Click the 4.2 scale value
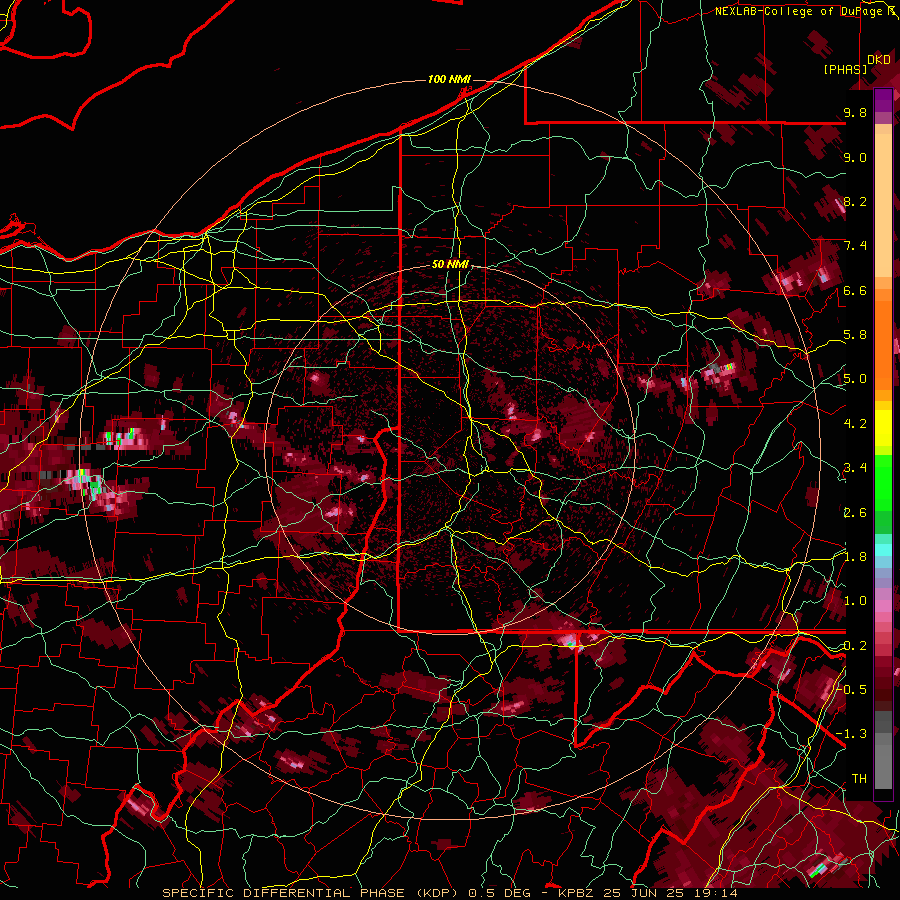This screenshot has width=900, height=900. pos(855,424)
